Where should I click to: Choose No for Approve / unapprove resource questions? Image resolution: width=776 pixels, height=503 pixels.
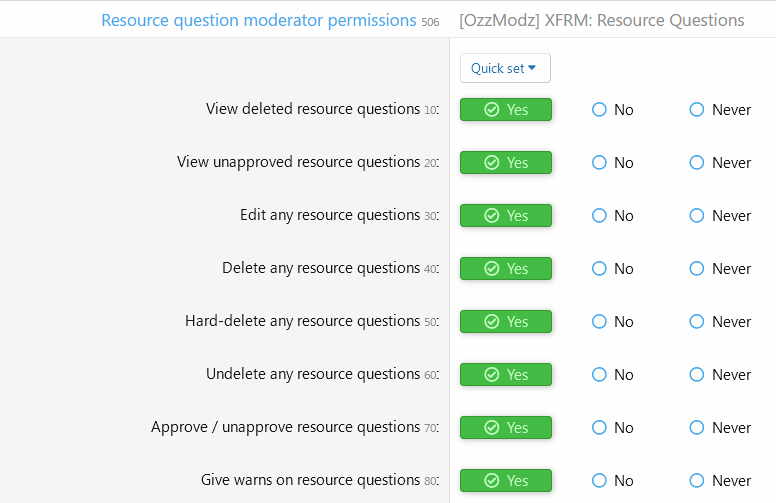coord(613,427)
